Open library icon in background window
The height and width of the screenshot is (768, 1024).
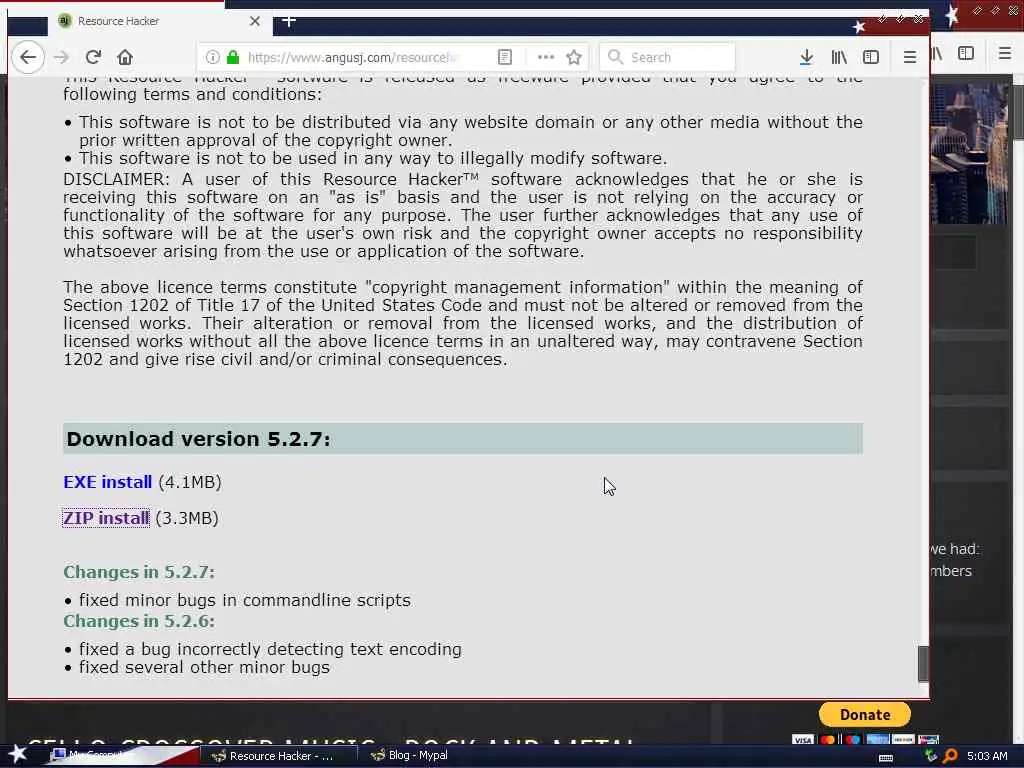click(937, 54)
